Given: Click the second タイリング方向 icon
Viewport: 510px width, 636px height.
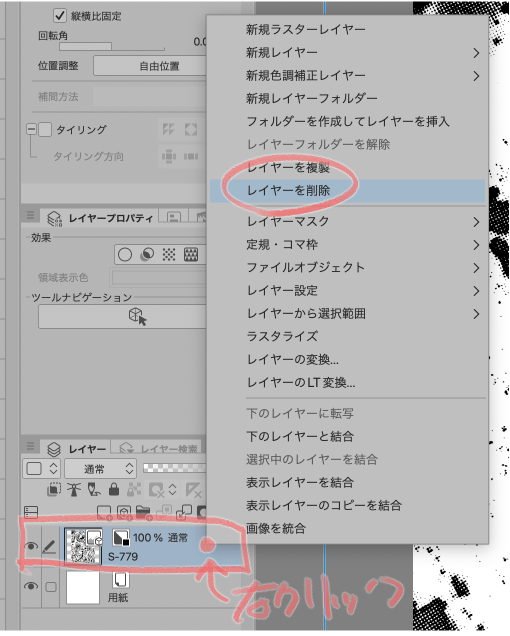Looking at the screenshot, I should click(191, 156).
